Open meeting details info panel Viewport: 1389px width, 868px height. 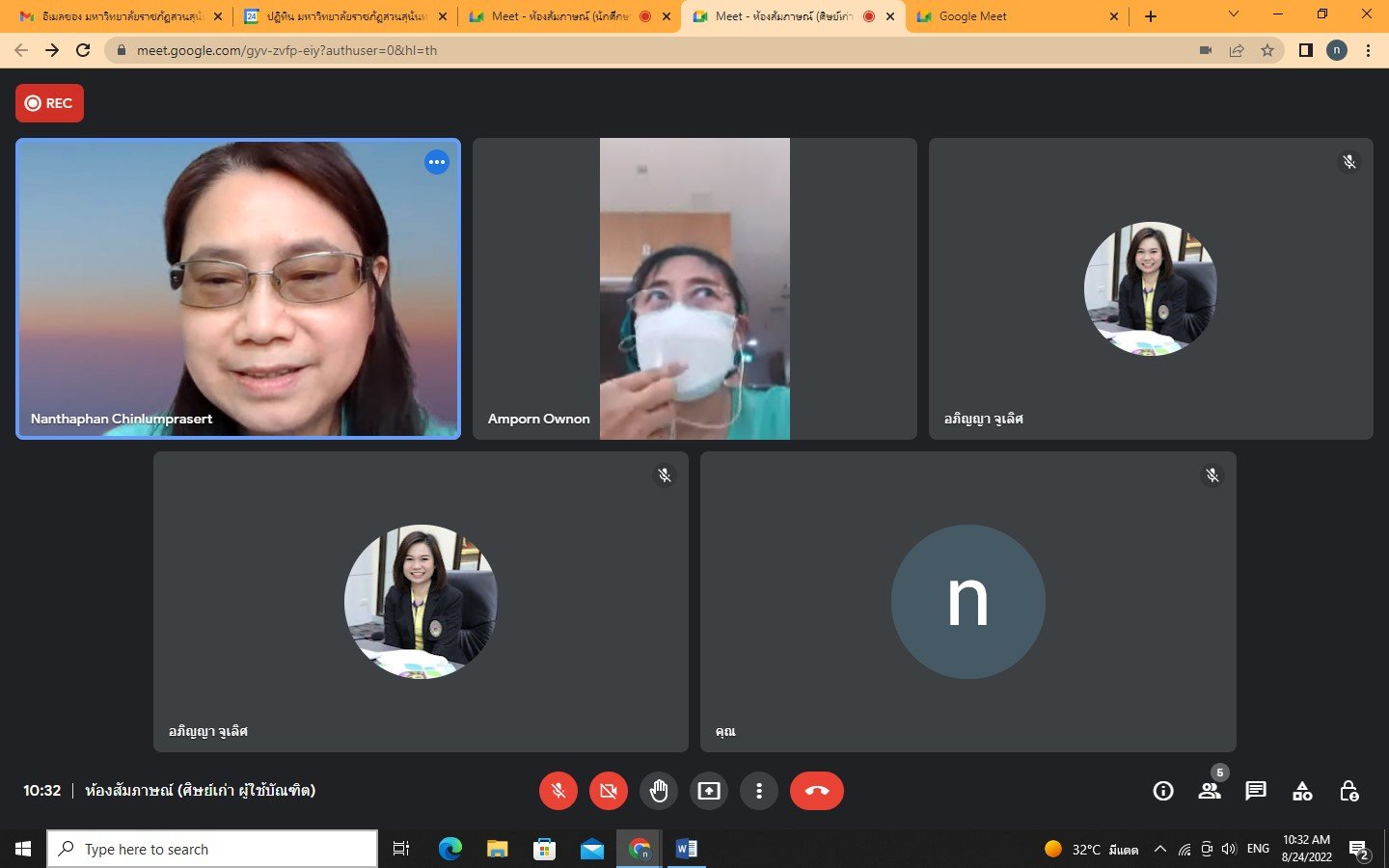click(x=1163, y=791)
